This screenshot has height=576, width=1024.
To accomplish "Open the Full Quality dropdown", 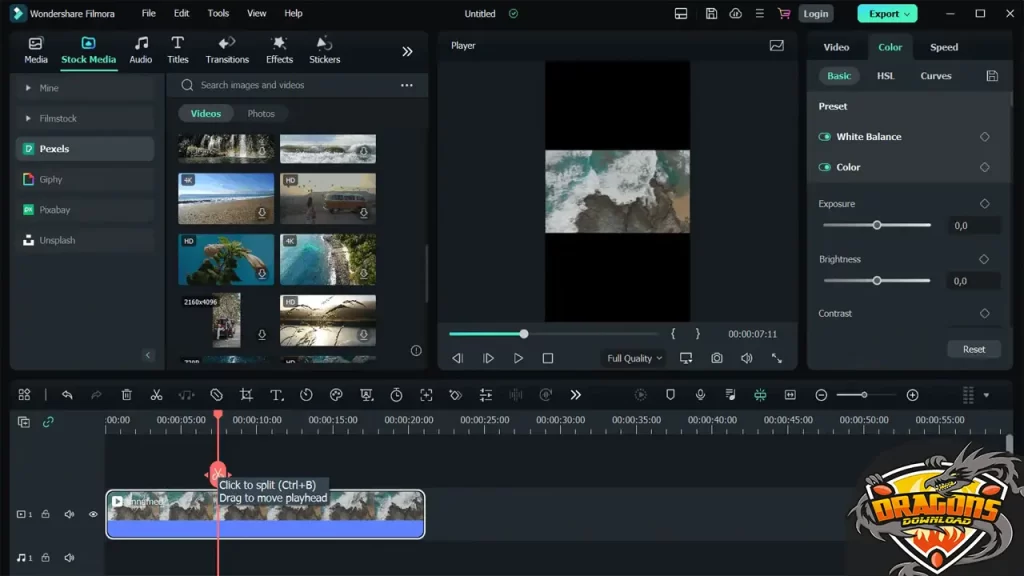I will click(x=633, y=357).
